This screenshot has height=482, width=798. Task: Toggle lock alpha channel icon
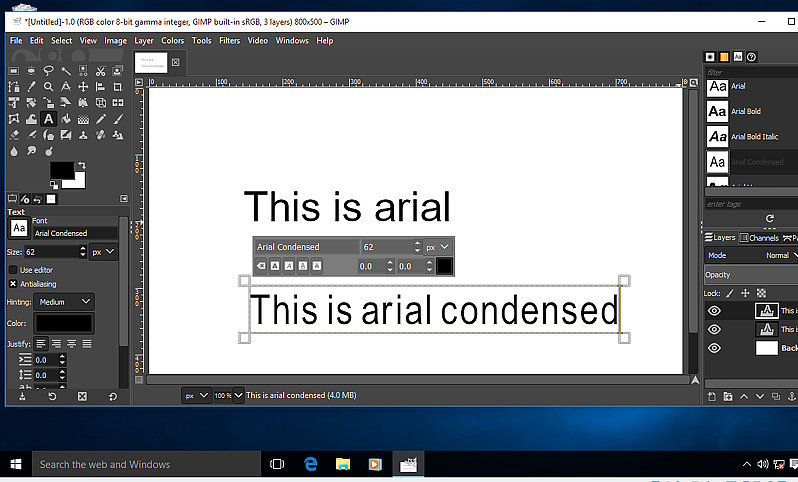pos(761,293)
